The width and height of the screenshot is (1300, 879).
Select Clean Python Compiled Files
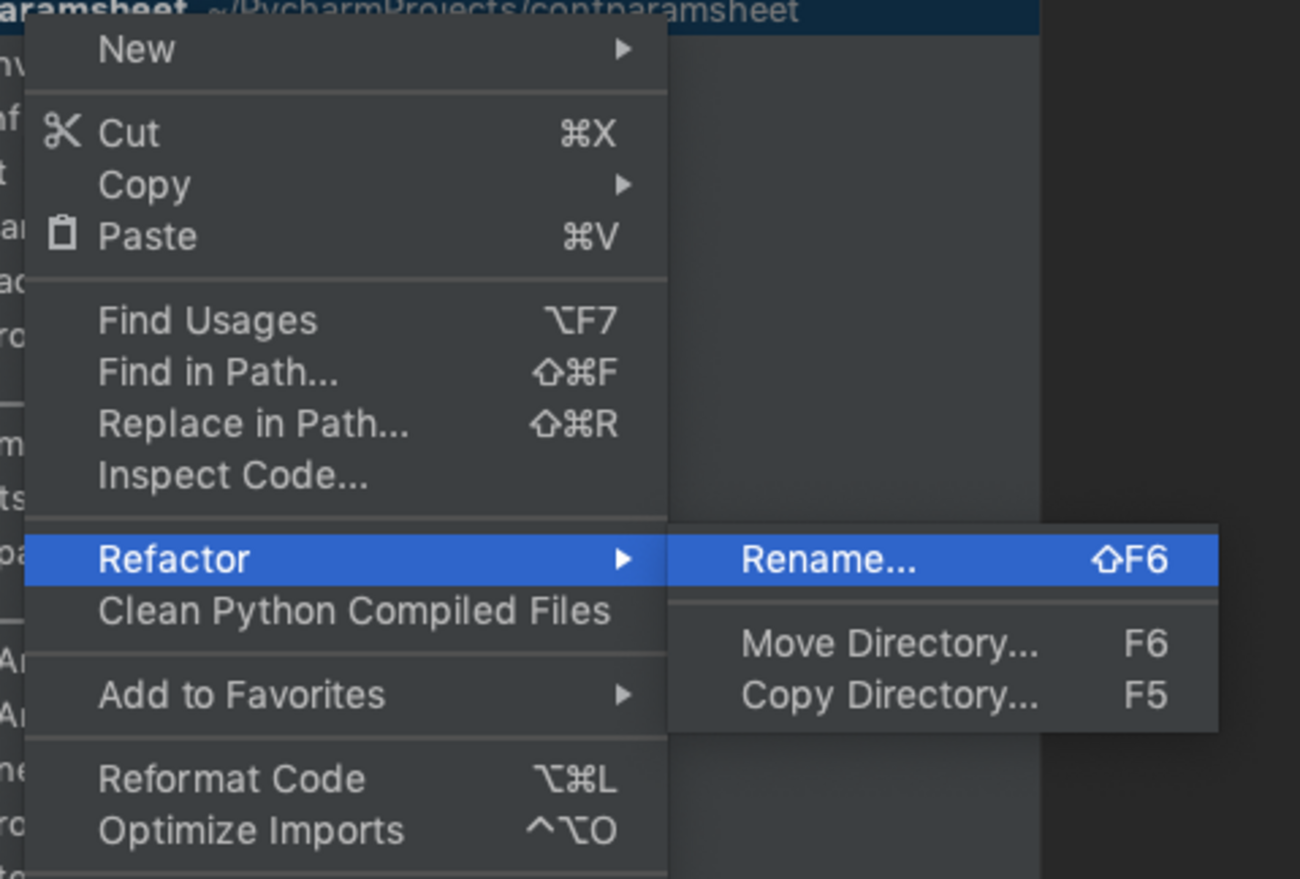pyautogui.click(x=354, y=611)
